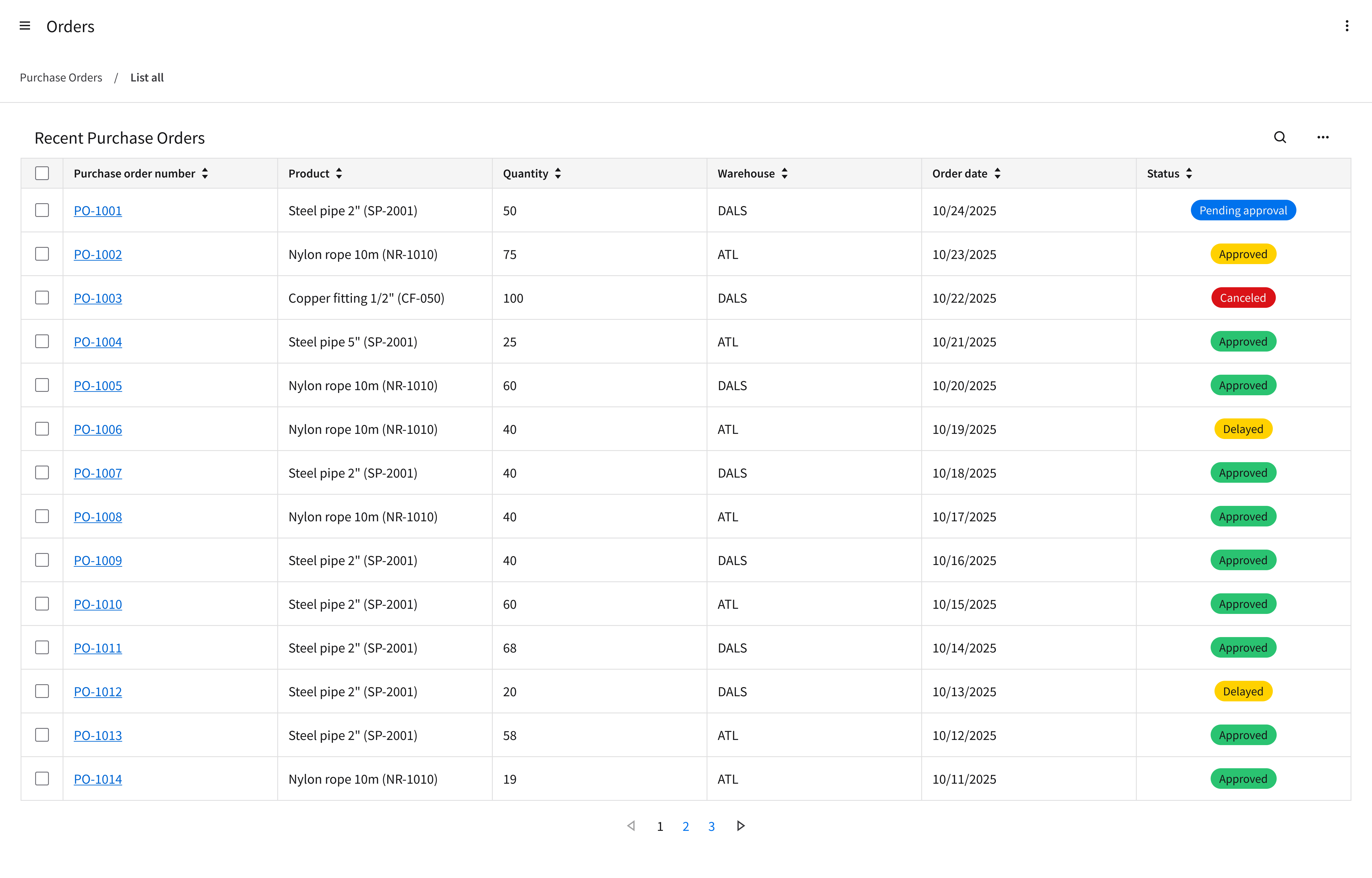Open the table's horizontal ellipsis options
This screenshot has width=1372, height=878.
[x=1323, y=137]
